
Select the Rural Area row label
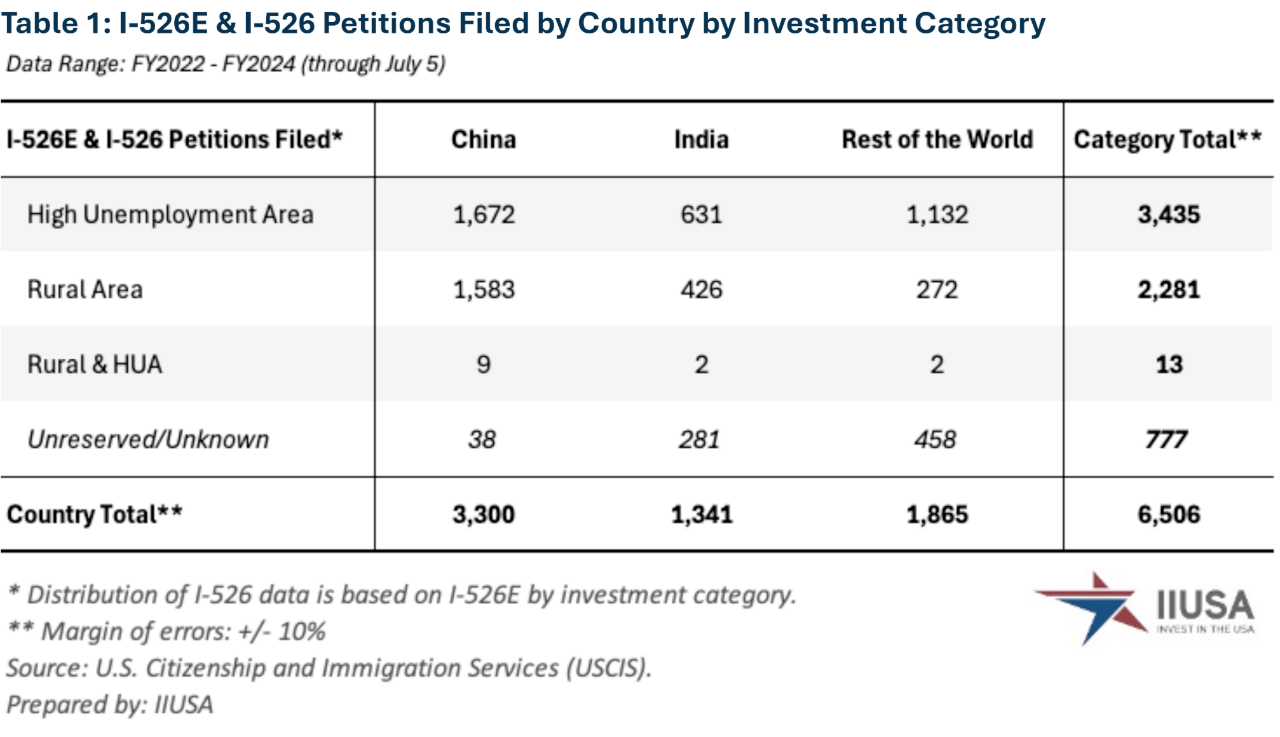point(85,289)
